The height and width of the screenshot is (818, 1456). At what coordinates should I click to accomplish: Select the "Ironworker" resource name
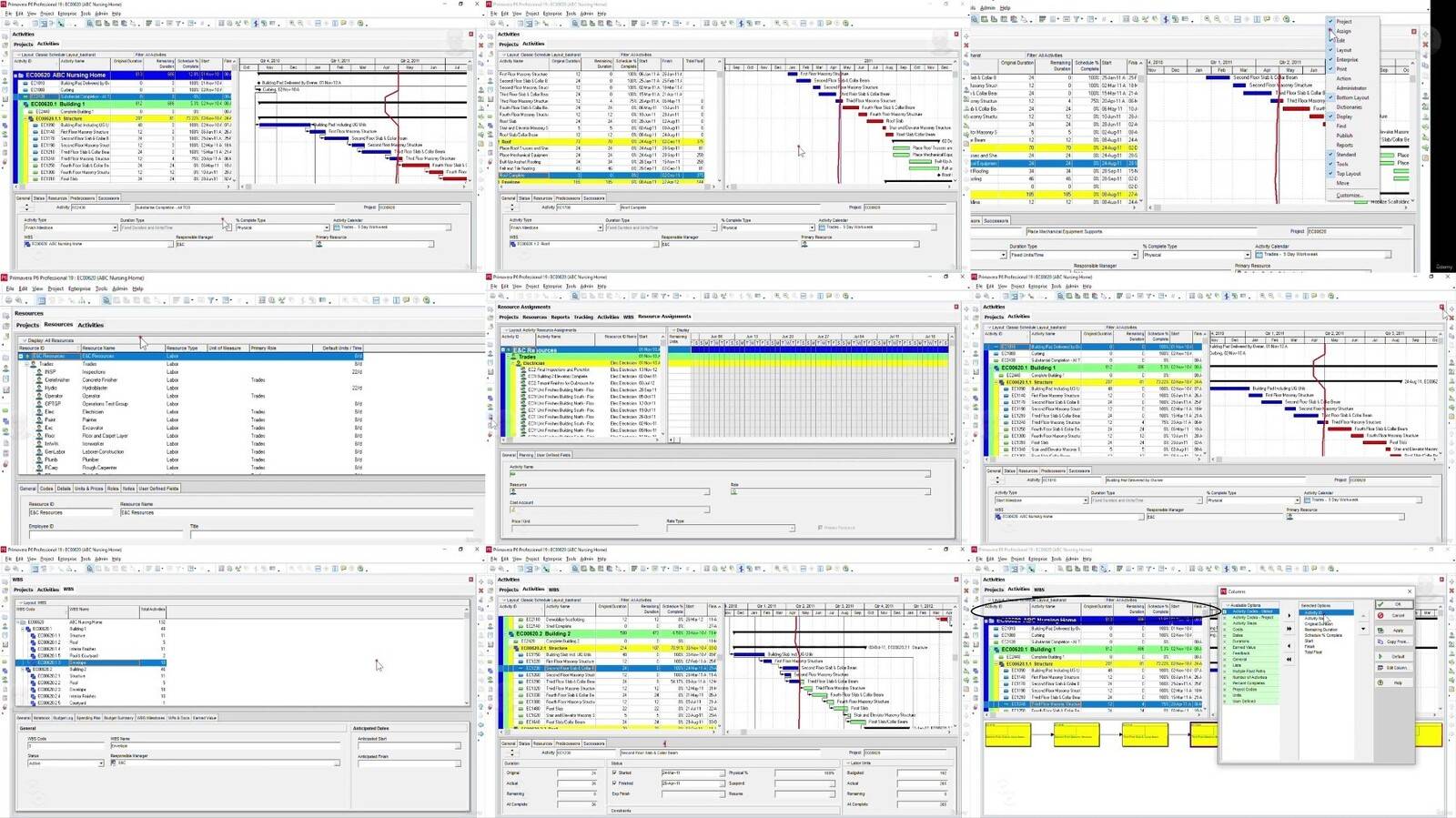tap(94, 444)
